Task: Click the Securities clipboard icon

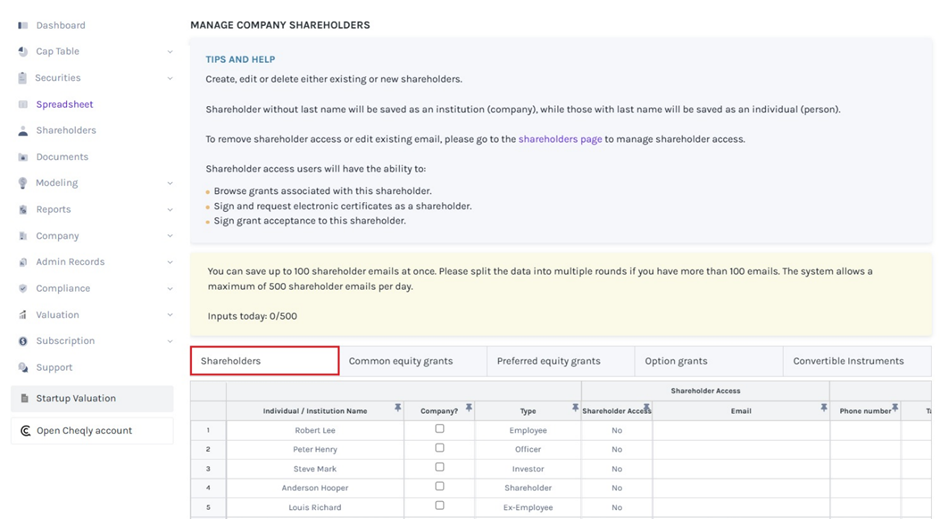Action: (x=23, y=78)
